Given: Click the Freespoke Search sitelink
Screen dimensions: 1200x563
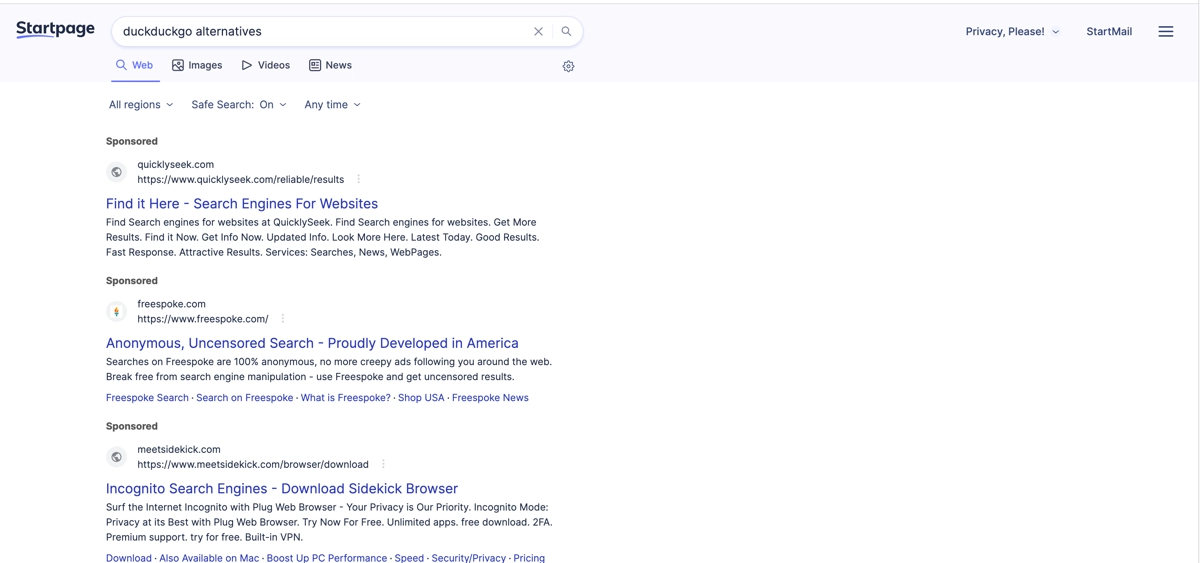Looking at the screenshot, I should [x=147, y=398].
